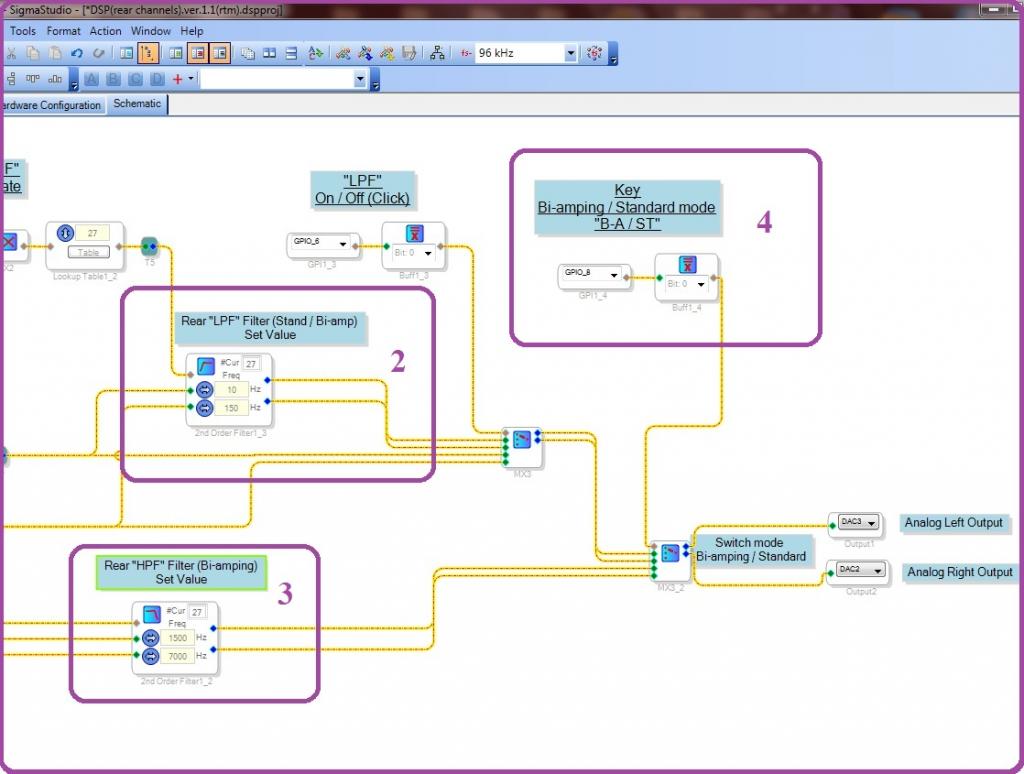The height and width of the screenshot is (774, 1024).
Task: Switch to the Hardware Configuration tab
Action: pyautogui.click(x=51, y=105)
